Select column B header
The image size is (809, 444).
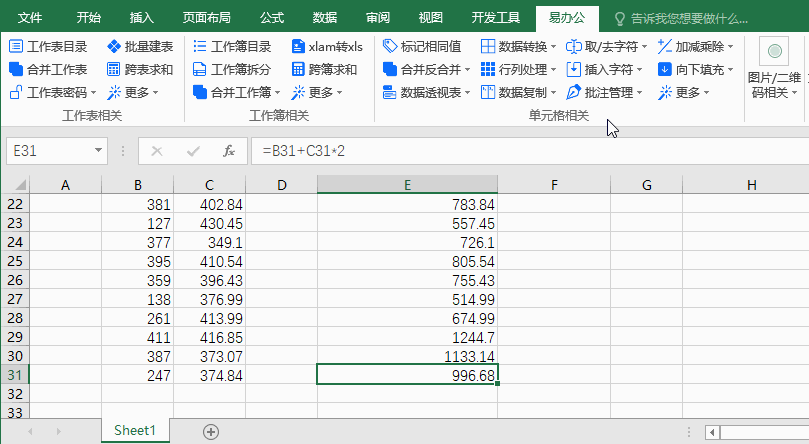point(138,185)
